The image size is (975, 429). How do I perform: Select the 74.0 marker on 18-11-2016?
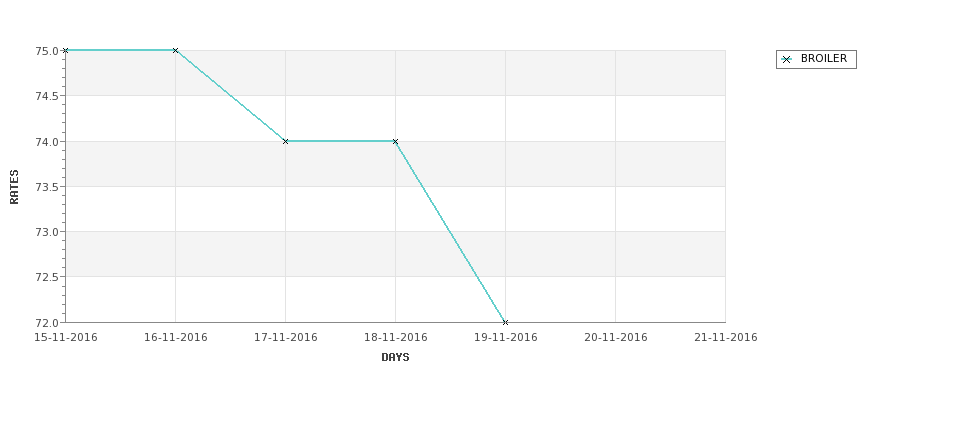(395, 141)
